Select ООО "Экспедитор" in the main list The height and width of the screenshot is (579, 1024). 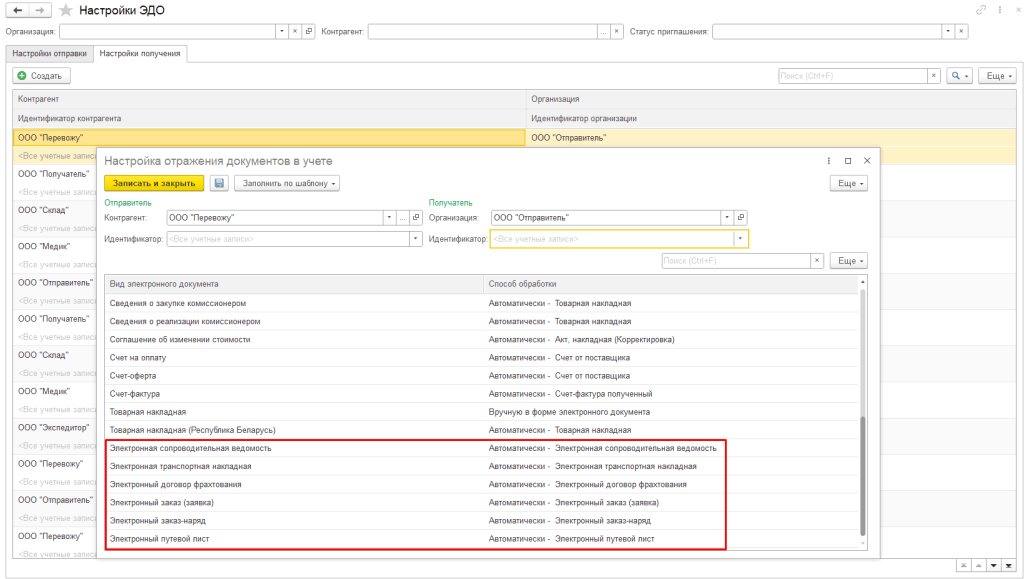pos(54,428)
